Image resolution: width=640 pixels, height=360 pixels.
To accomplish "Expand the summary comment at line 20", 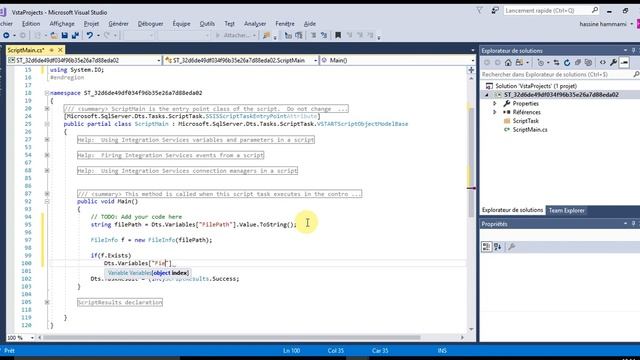I will click(x=47, y=109).
